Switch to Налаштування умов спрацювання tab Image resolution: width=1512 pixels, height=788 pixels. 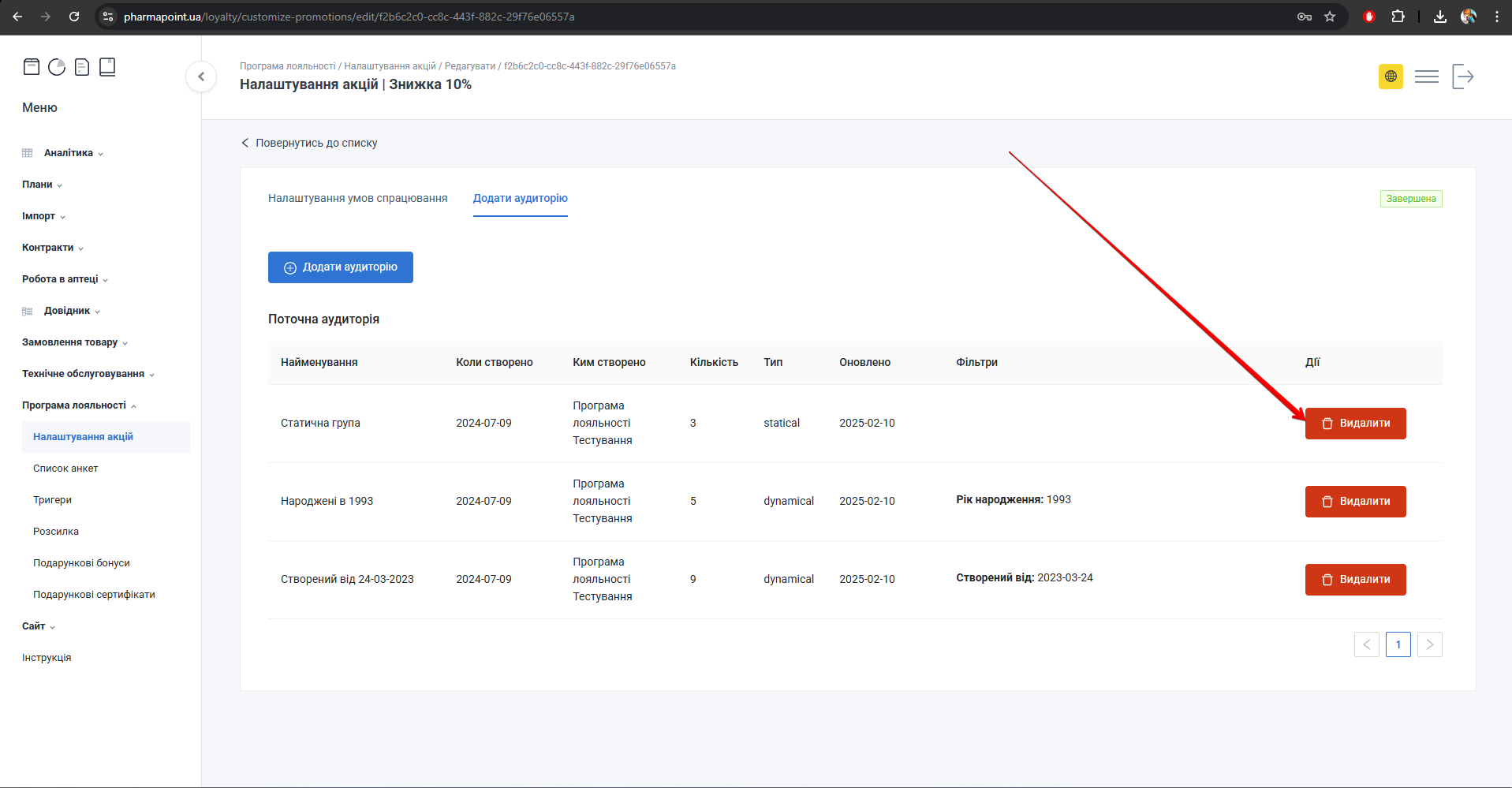click(357, 198)
